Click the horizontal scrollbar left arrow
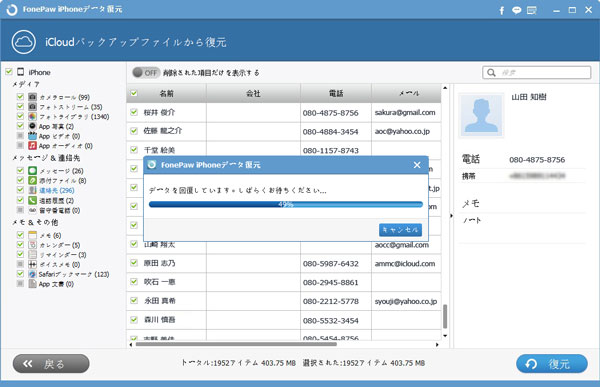600x387 pixels. pyautogui.click(x=131, y=345)
